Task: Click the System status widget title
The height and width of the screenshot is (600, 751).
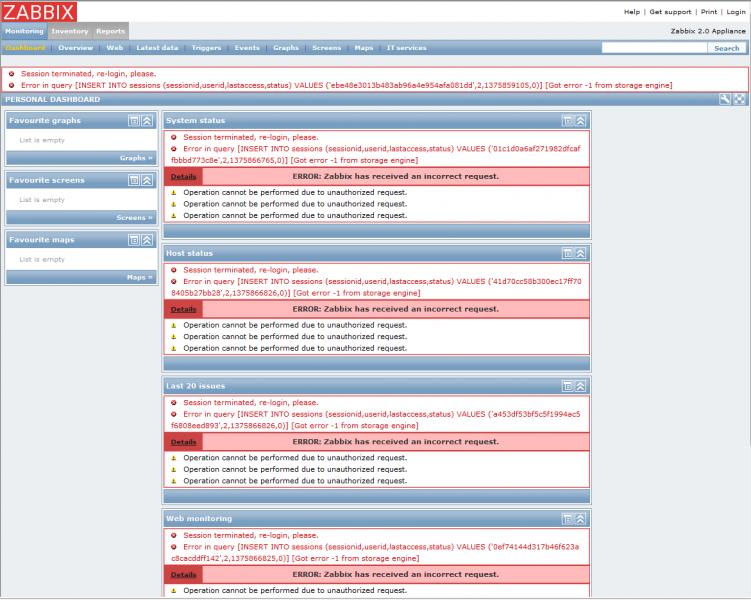Action: (x=195, y=121)
